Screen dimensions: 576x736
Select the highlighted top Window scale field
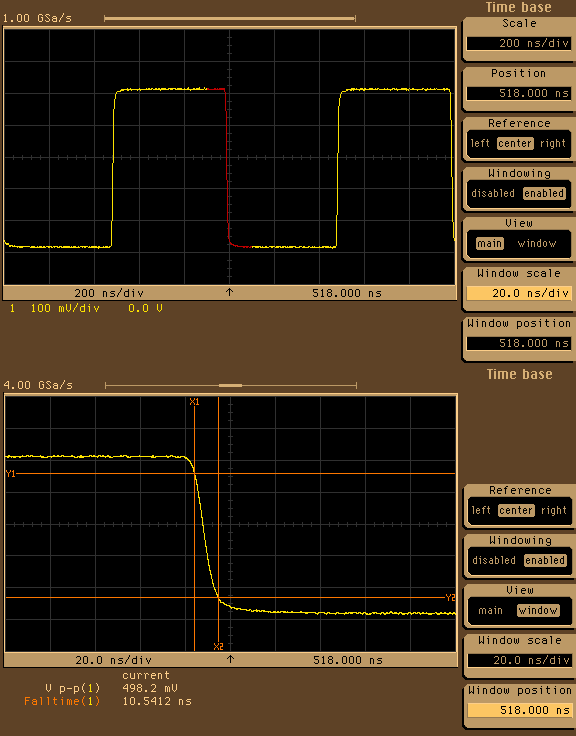point(519,293)
